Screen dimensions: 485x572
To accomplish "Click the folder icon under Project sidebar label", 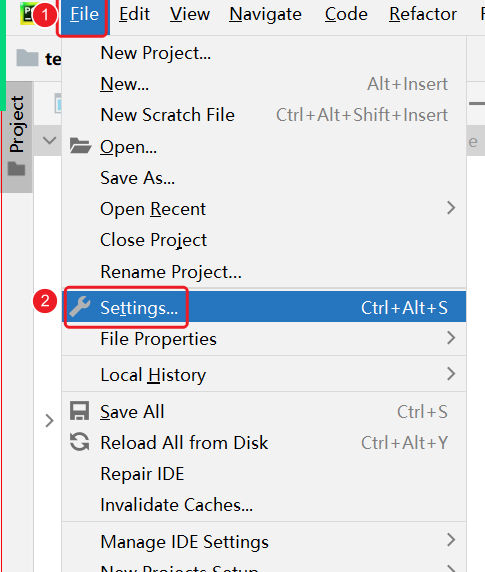I will [17, 169].
